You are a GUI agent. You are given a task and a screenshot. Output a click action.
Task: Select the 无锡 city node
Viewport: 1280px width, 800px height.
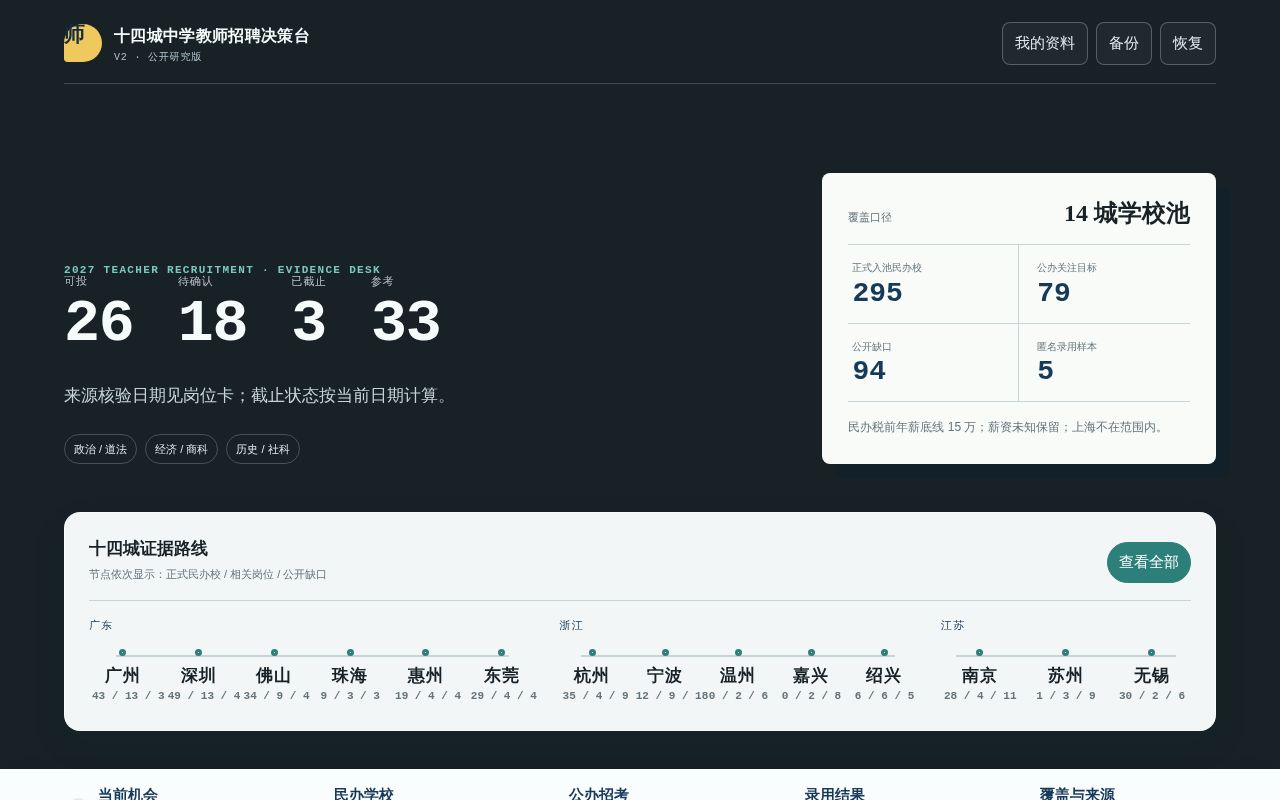coord(1152,675)
